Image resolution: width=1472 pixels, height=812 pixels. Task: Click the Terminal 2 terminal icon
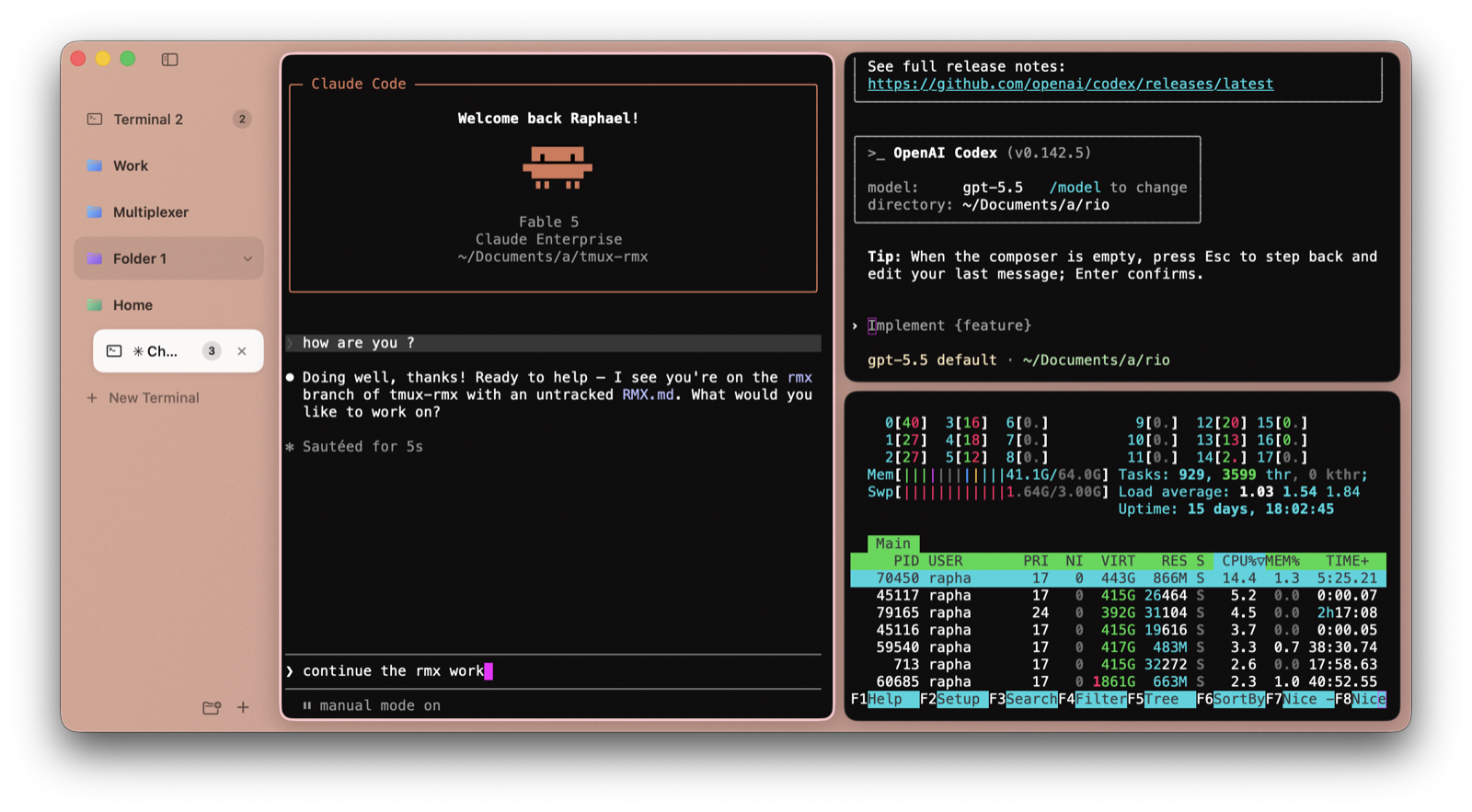pos(95,119)
